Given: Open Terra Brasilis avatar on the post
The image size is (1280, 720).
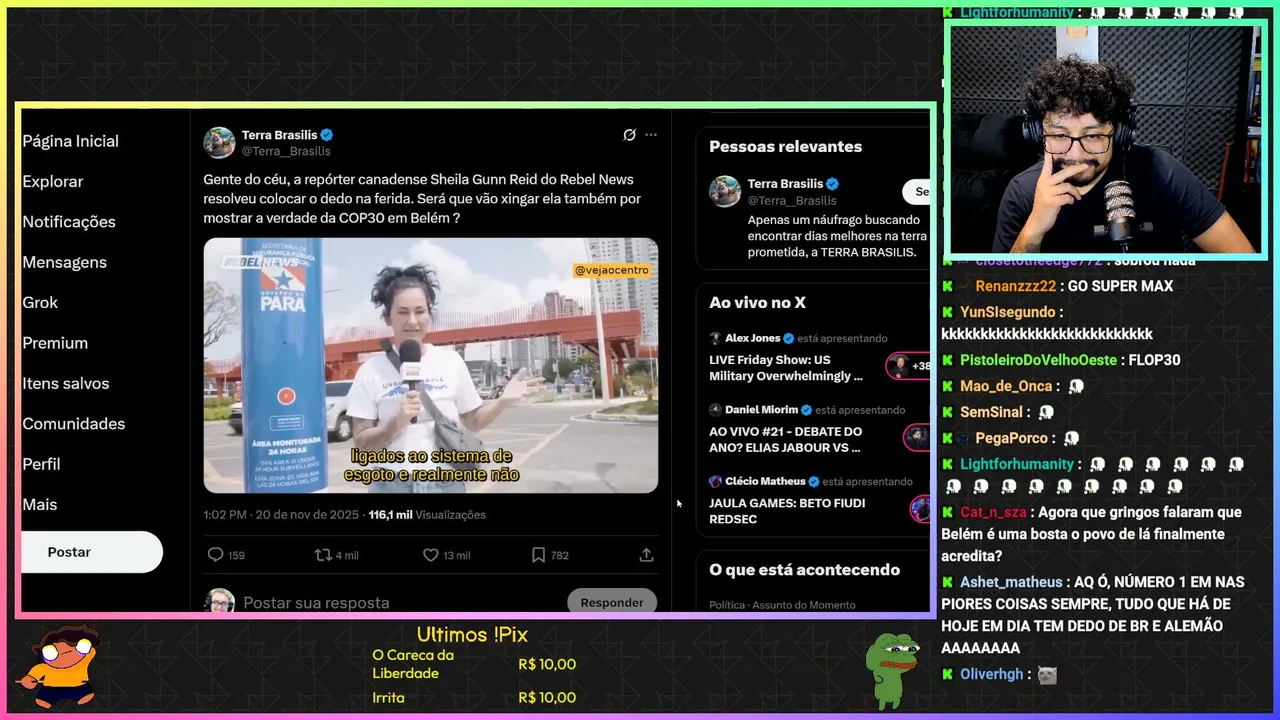Looking at the screenshot, I should (x=219, y=143).
